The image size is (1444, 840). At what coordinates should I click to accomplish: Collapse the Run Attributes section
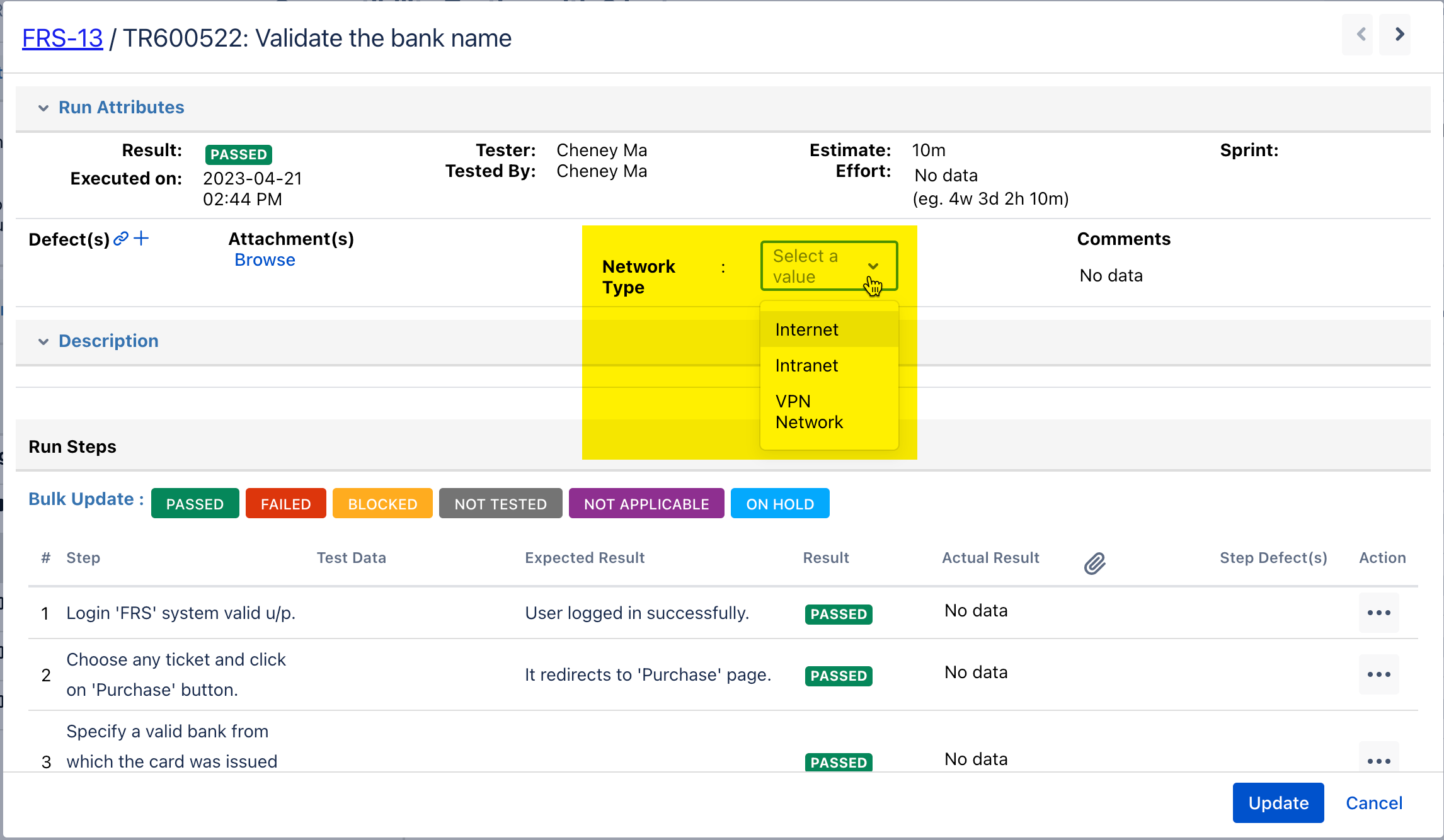43,108
